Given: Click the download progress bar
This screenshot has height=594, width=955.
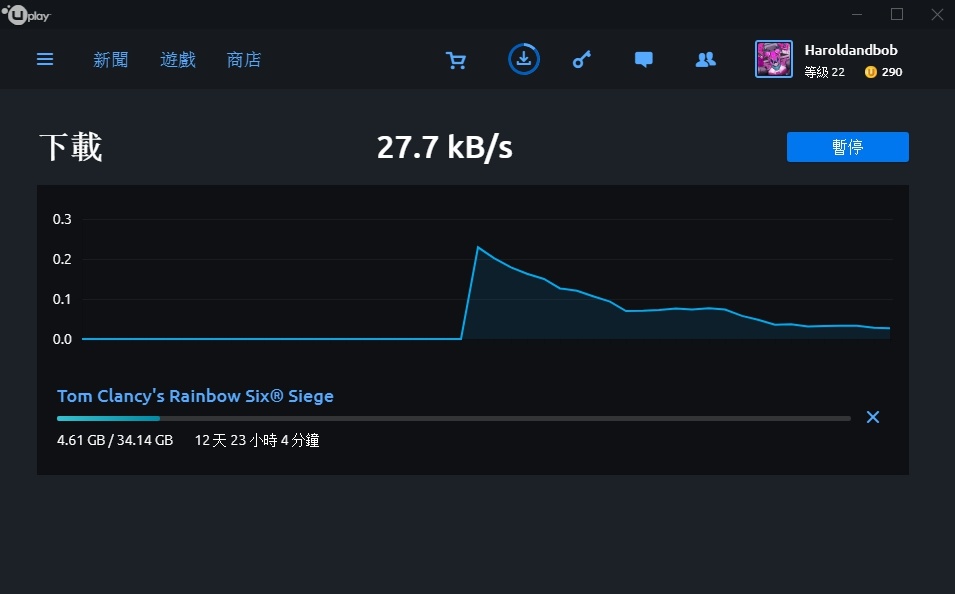Looking at the screenshot, I should 454,419.
